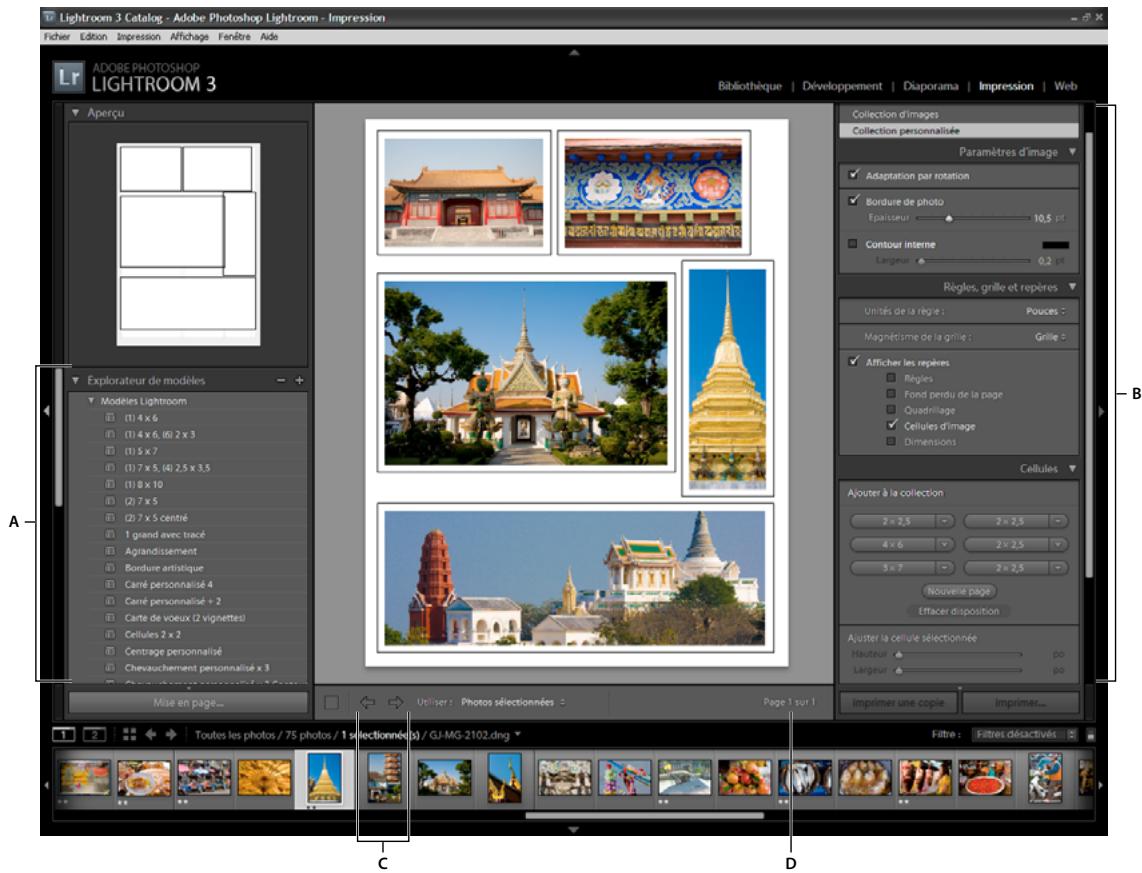Click template icon beside Cellules 2 x 2
This screenshot has width=1142, height=873.
[x=110, y=634]
